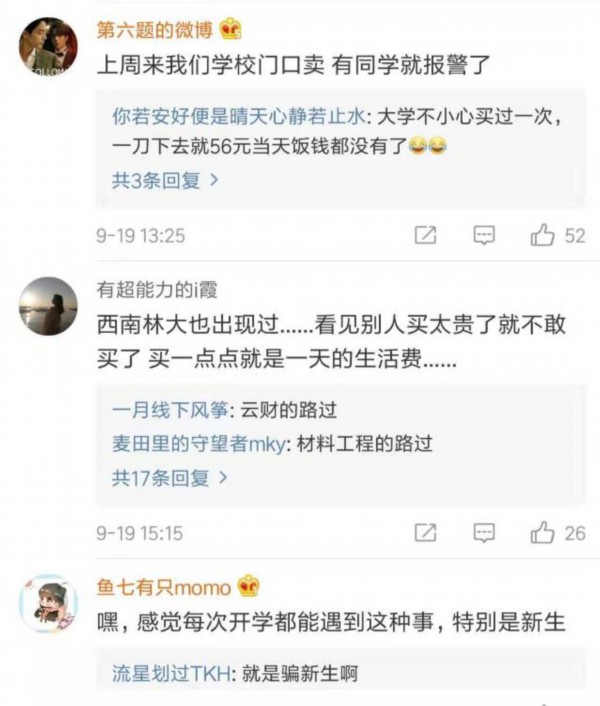Open the reply icon on the 9-19 13:25 comment
The width and height of the screenshot is (600, 706).
484,235
